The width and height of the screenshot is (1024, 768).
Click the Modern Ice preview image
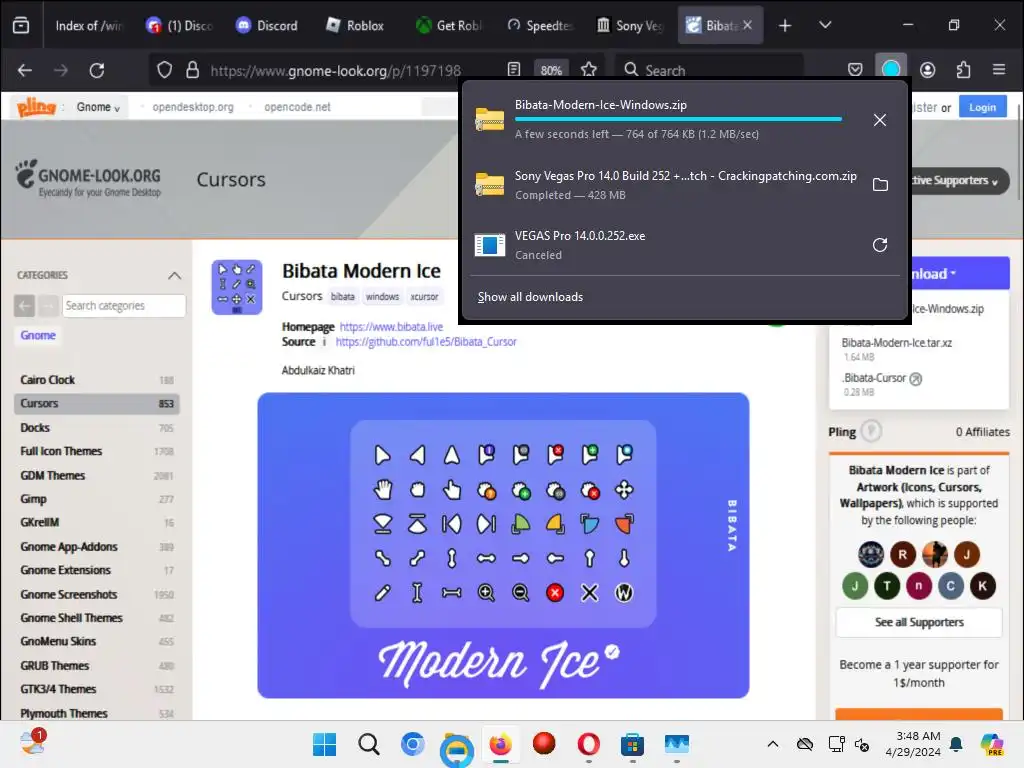pos(503,545)
